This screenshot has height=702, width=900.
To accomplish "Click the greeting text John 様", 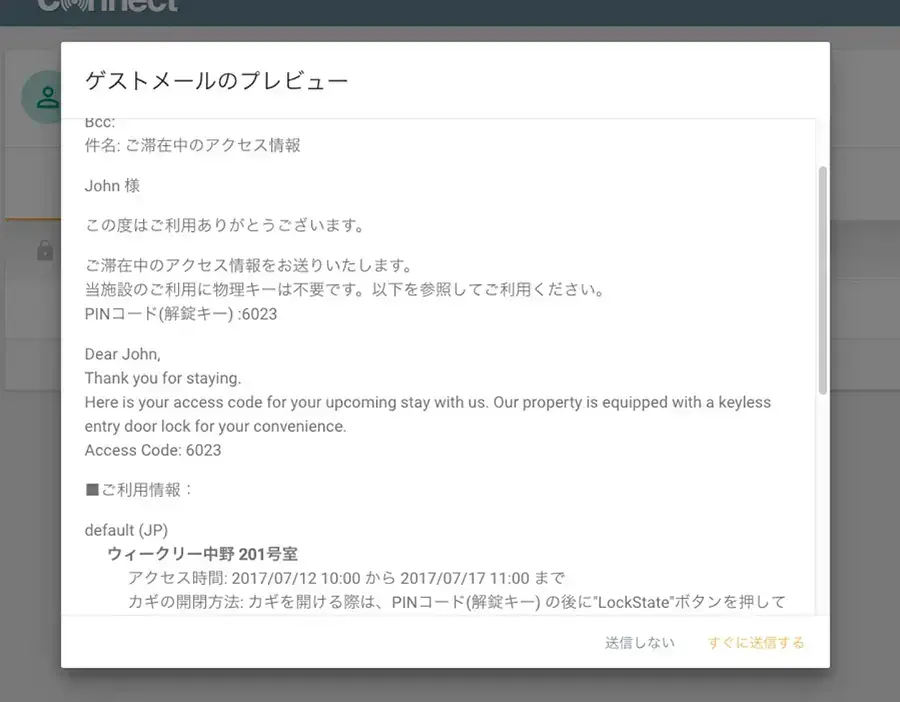I will pyautogui.click(x=112, y=185).
